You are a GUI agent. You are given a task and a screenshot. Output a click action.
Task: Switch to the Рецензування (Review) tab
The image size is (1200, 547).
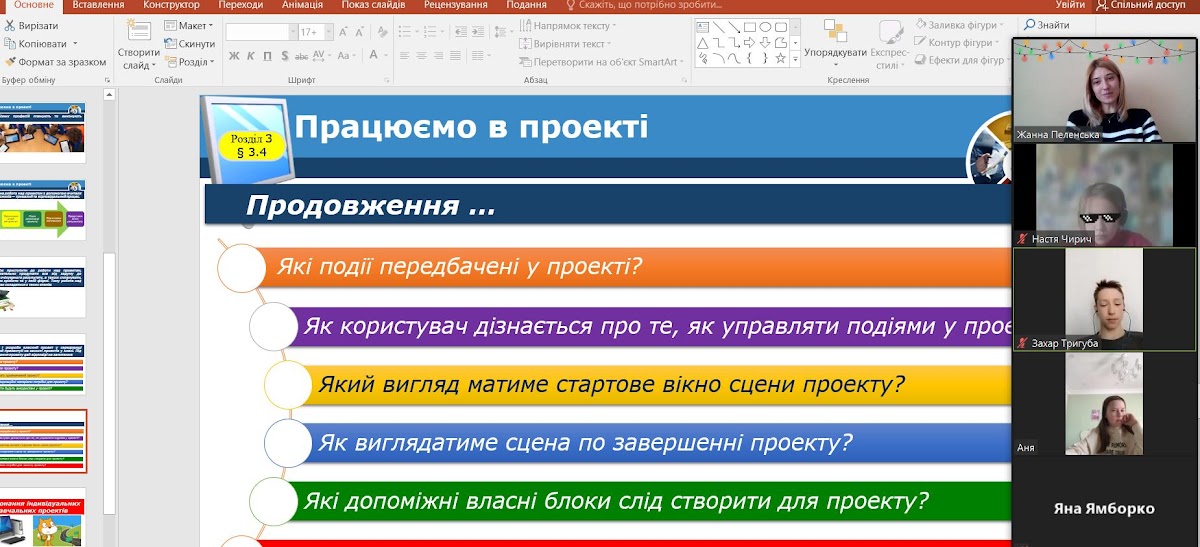point(455,5)
